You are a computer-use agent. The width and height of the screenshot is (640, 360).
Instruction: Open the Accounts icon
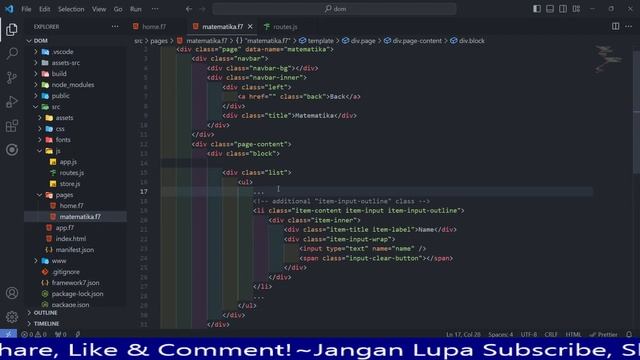pos(12,293)
